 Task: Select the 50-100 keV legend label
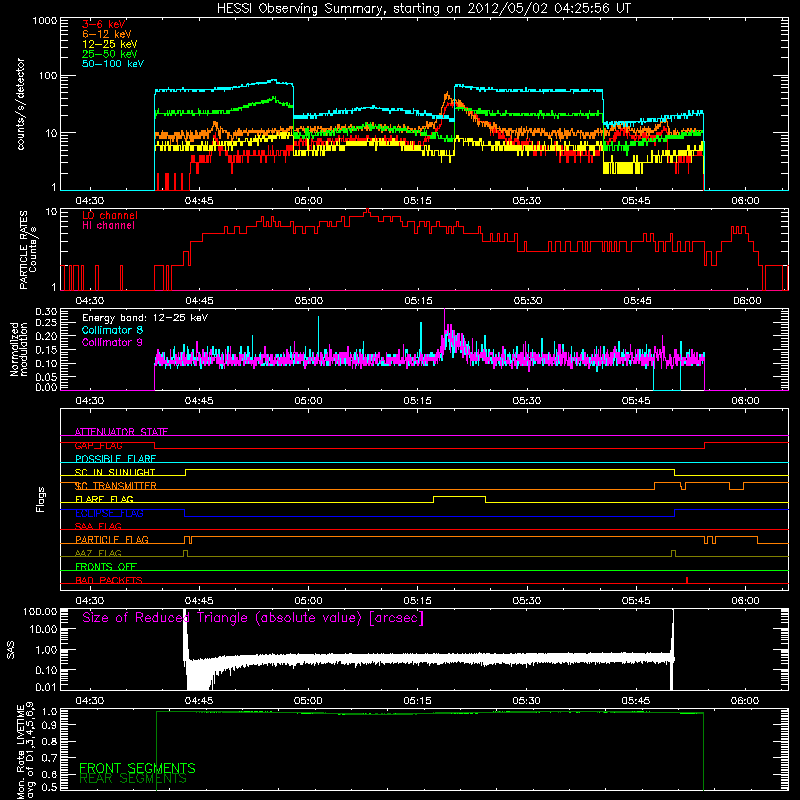(113, 64)
